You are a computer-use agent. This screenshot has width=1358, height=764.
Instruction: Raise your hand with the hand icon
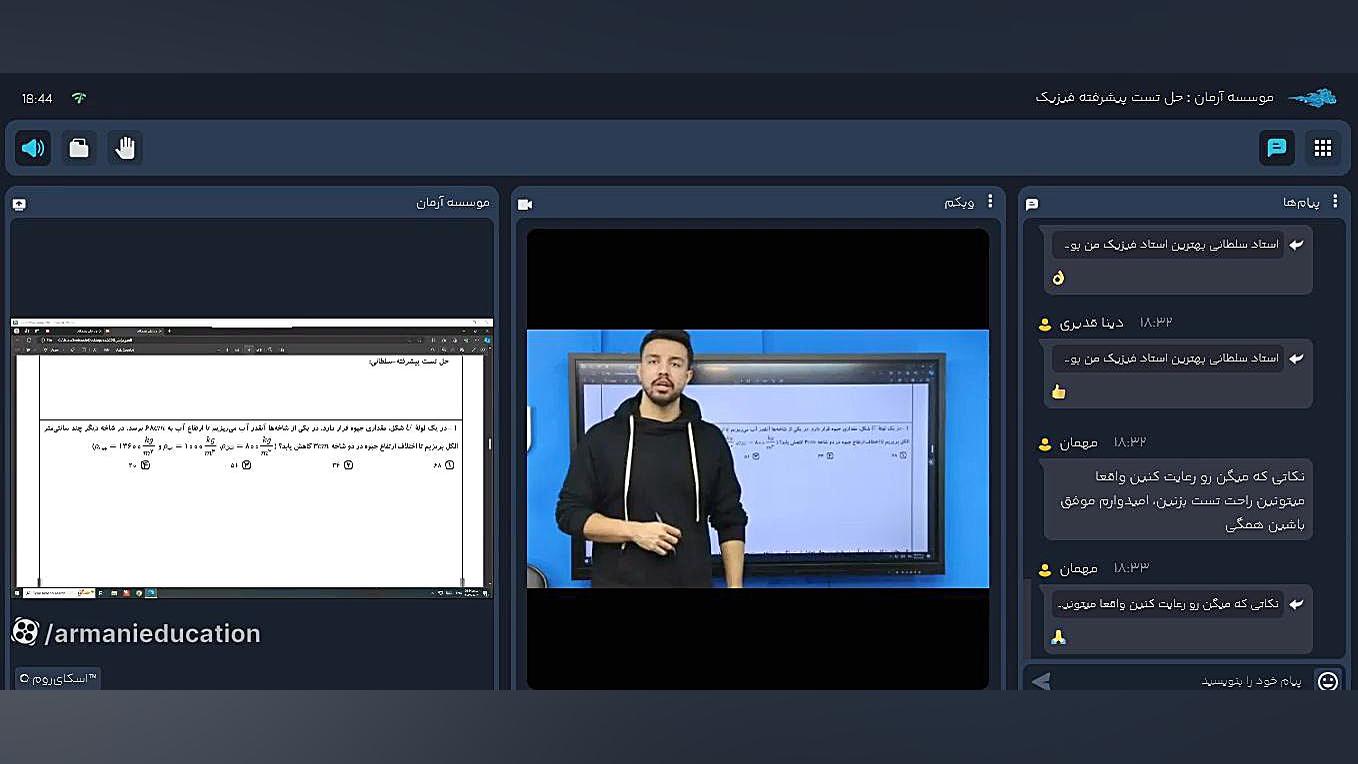click(125, 148)
